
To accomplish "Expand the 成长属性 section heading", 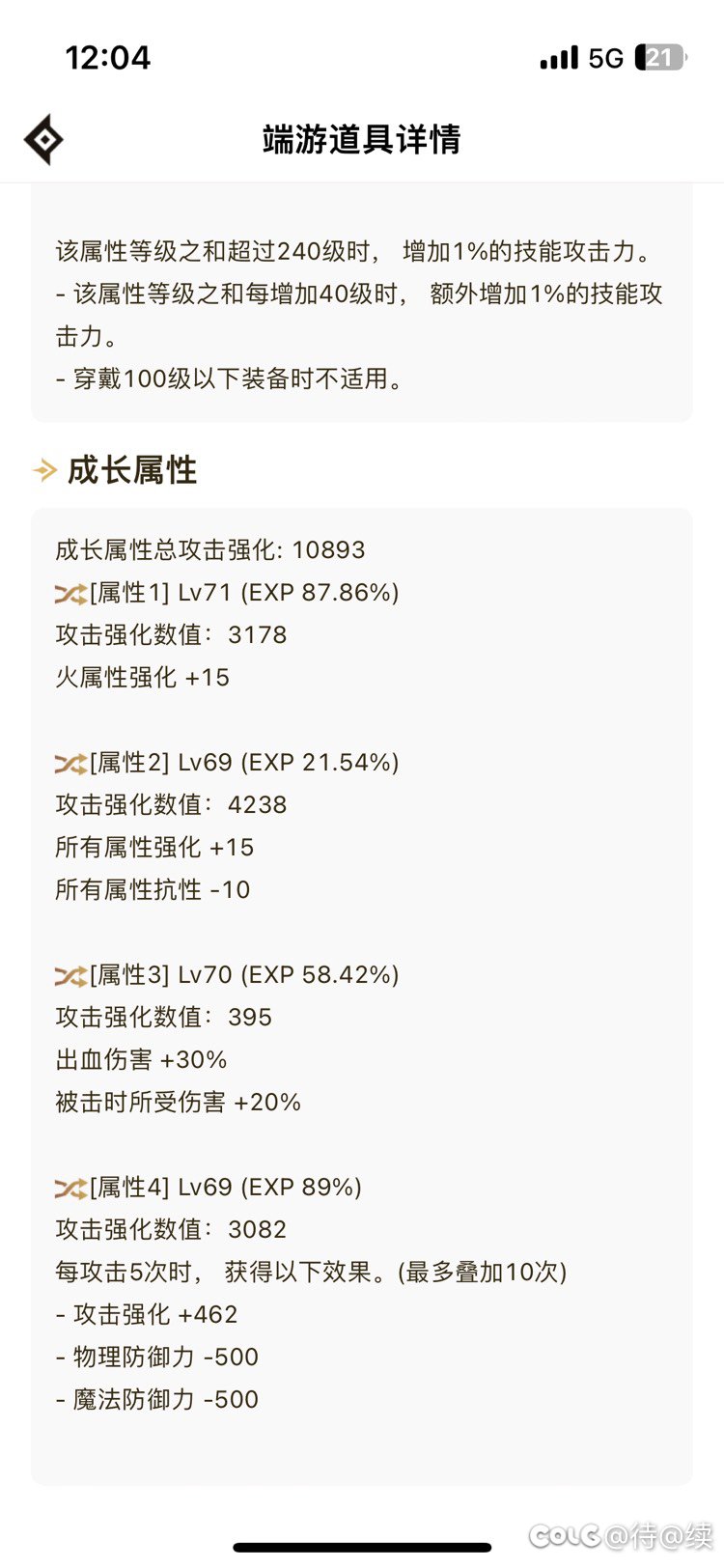I will [132, 471].
